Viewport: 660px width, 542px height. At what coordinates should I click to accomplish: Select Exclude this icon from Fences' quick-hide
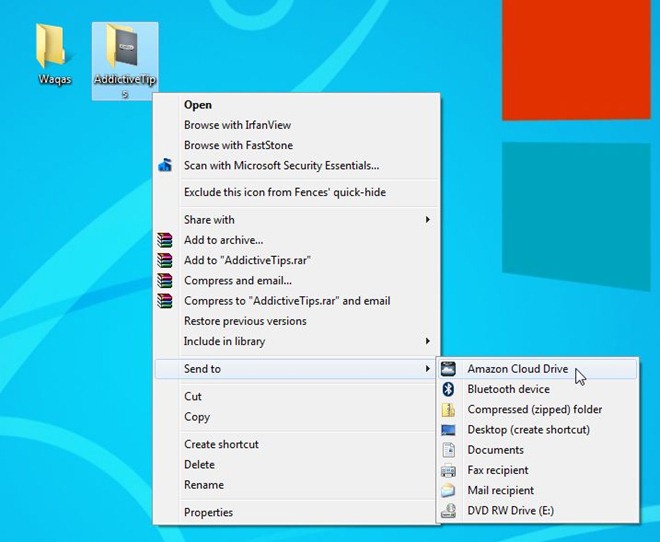pyautogui.click(x=296, y=192)
